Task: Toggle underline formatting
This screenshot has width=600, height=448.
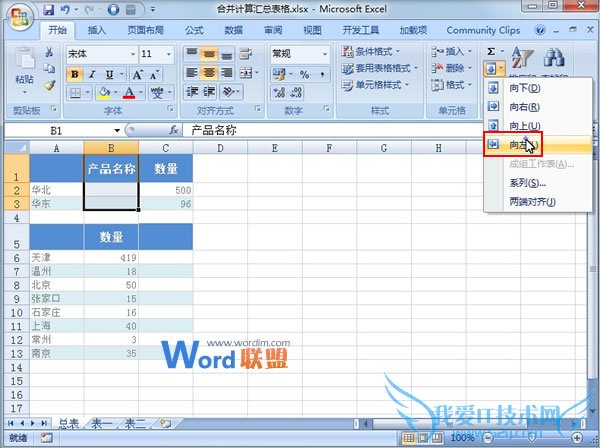Action: (109, 74)
